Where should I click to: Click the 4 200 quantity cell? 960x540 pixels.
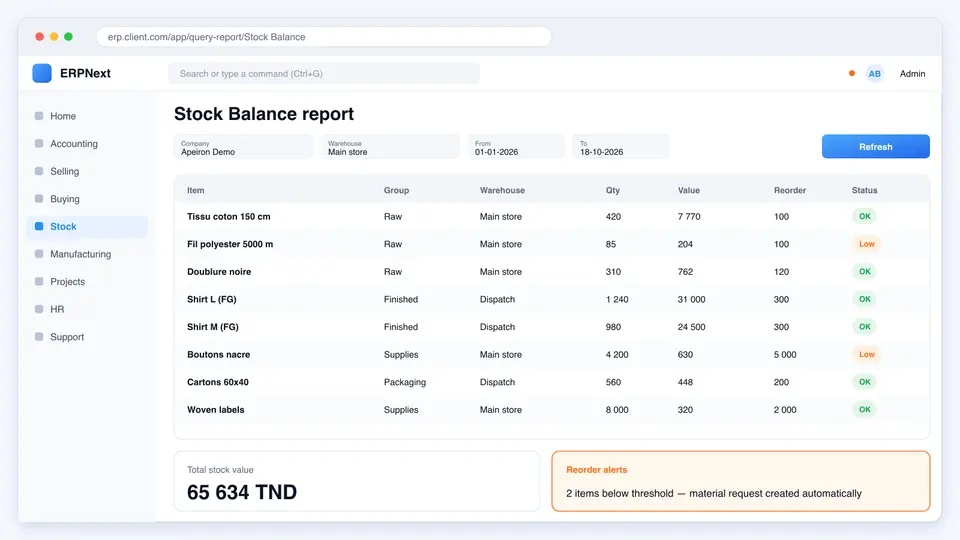point(617,354)
